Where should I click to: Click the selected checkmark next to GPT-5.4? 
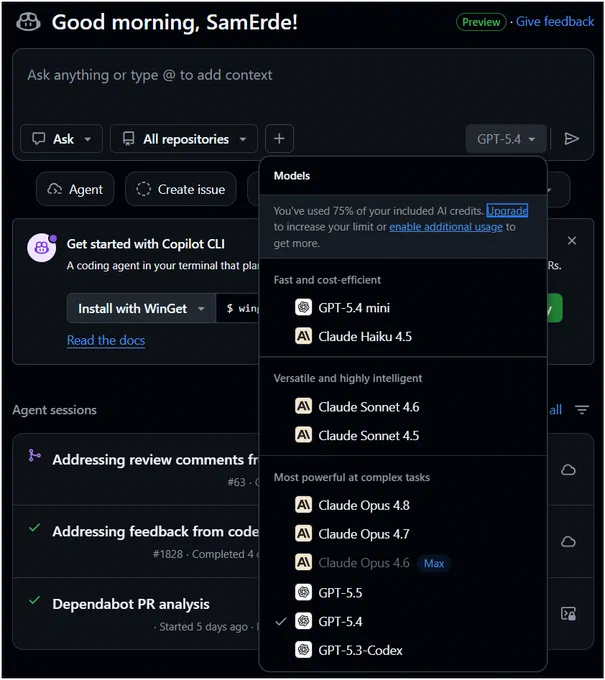281,621
